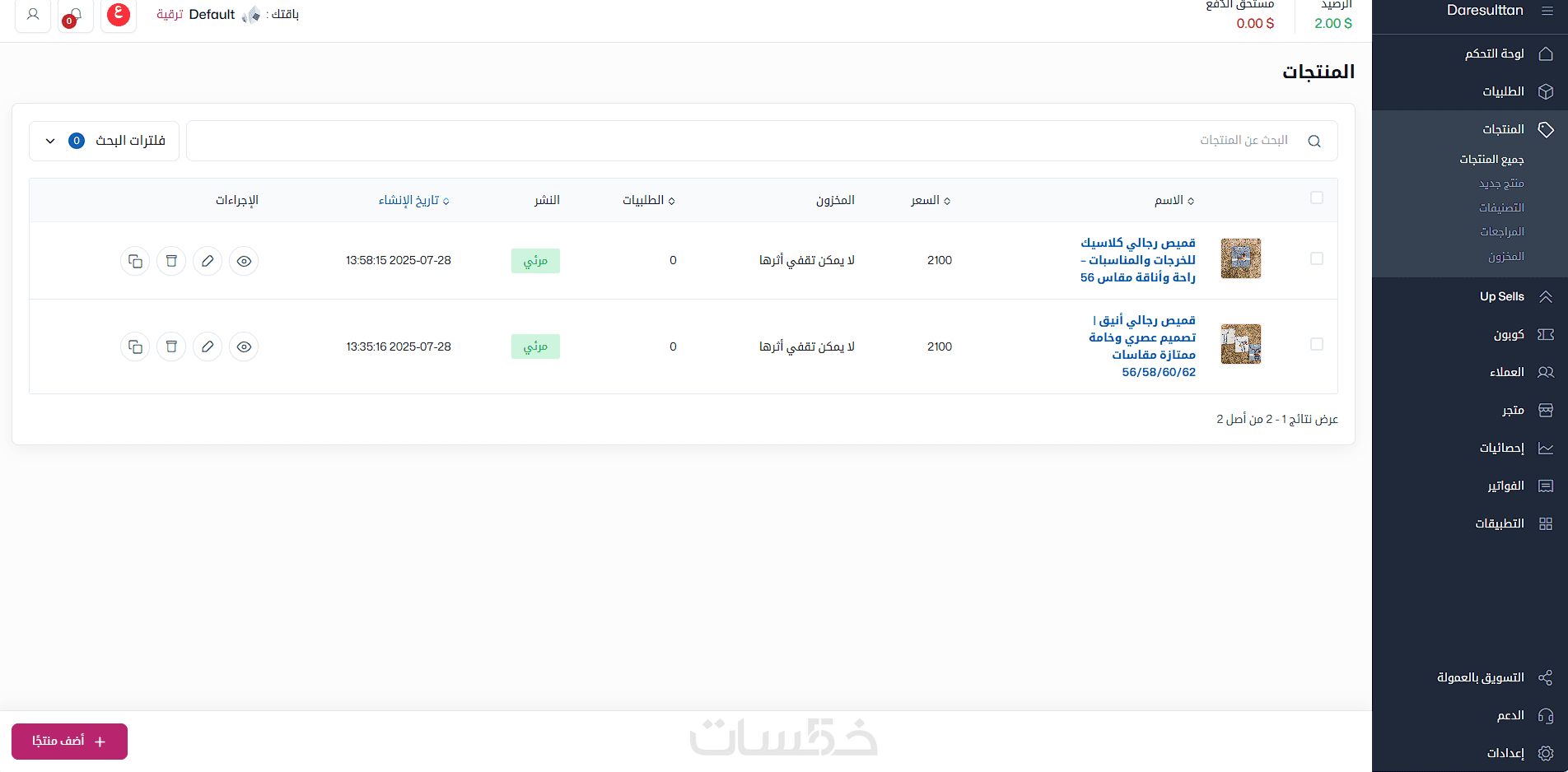Sort by name column

pyautogui.click(x=1174, y=200)
